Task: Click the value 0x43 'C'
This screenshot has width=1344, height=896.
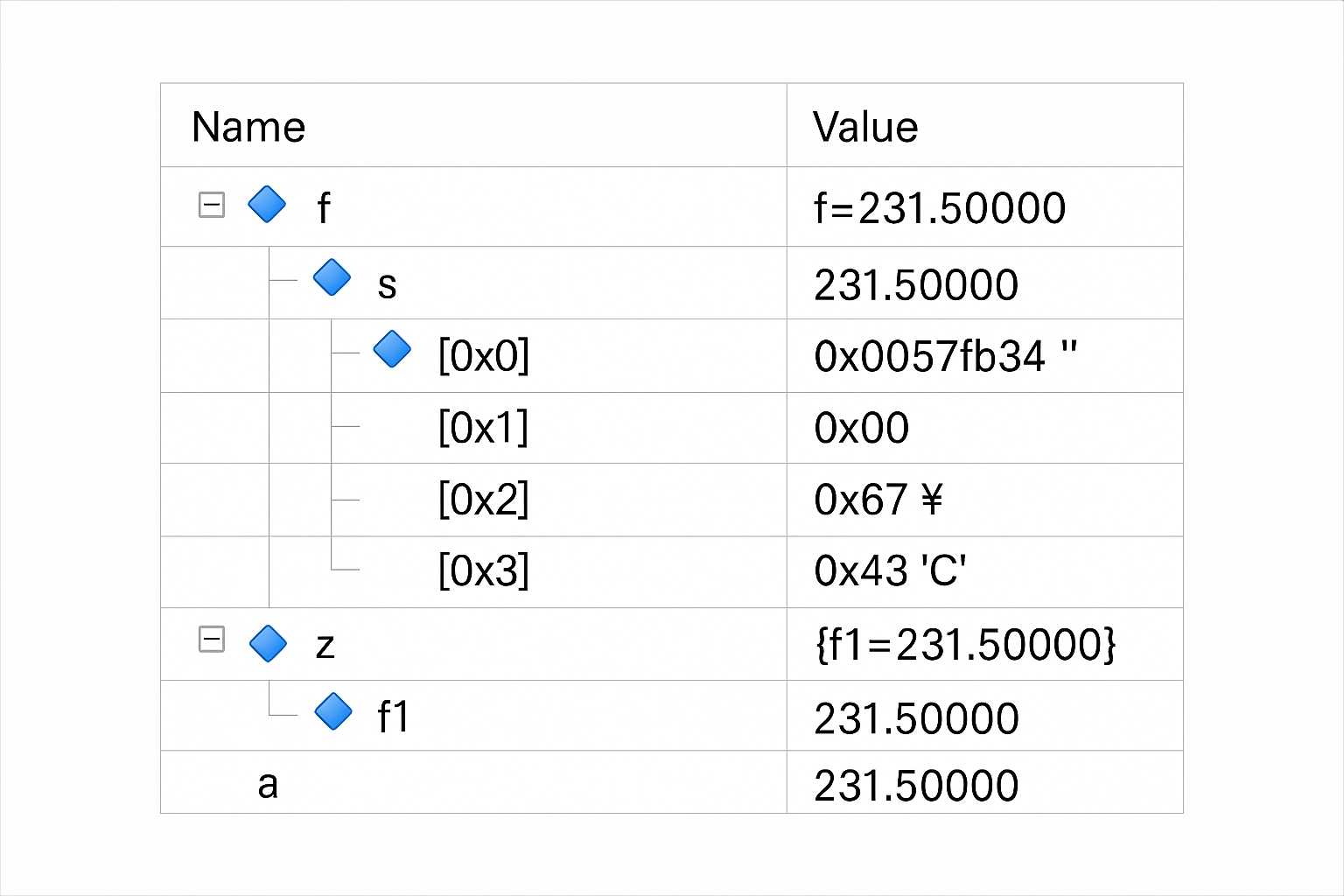Action: 890,571
